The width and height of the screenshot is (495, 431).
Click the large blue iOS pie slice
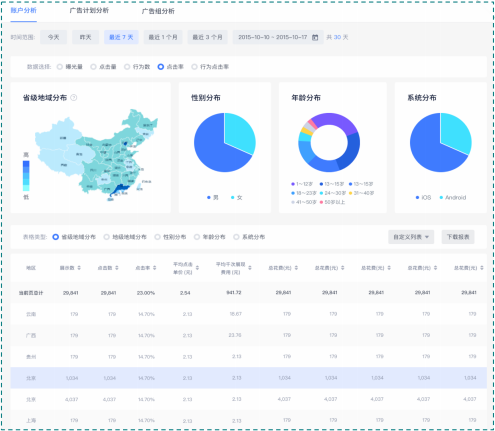click(x=428, y=150)
